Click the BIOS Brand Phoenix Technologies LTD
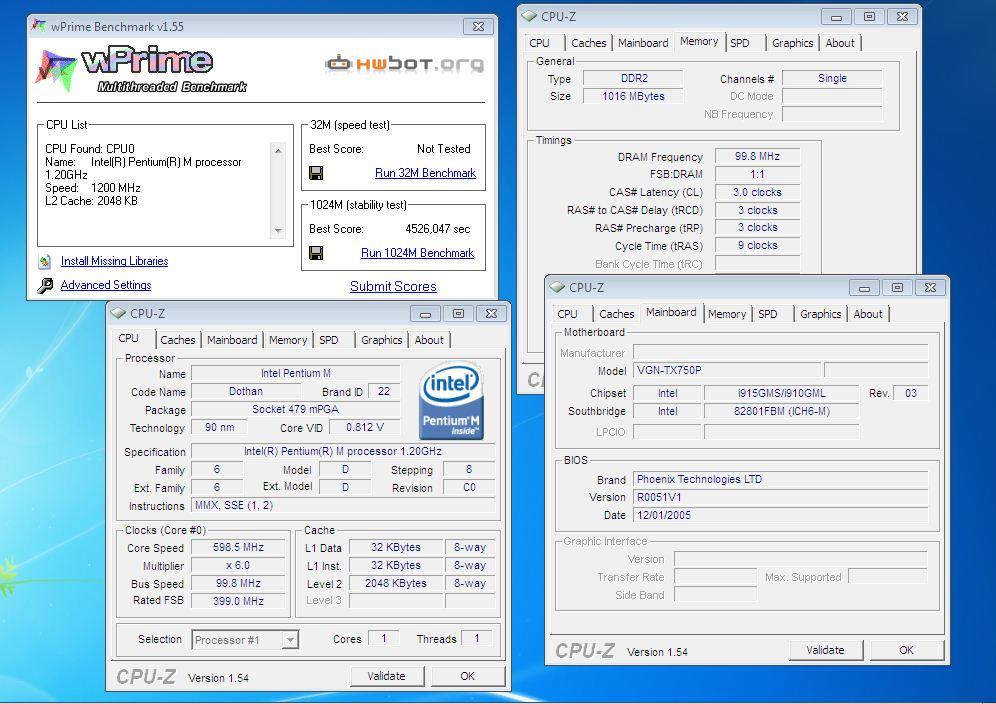 coord(781,480)
